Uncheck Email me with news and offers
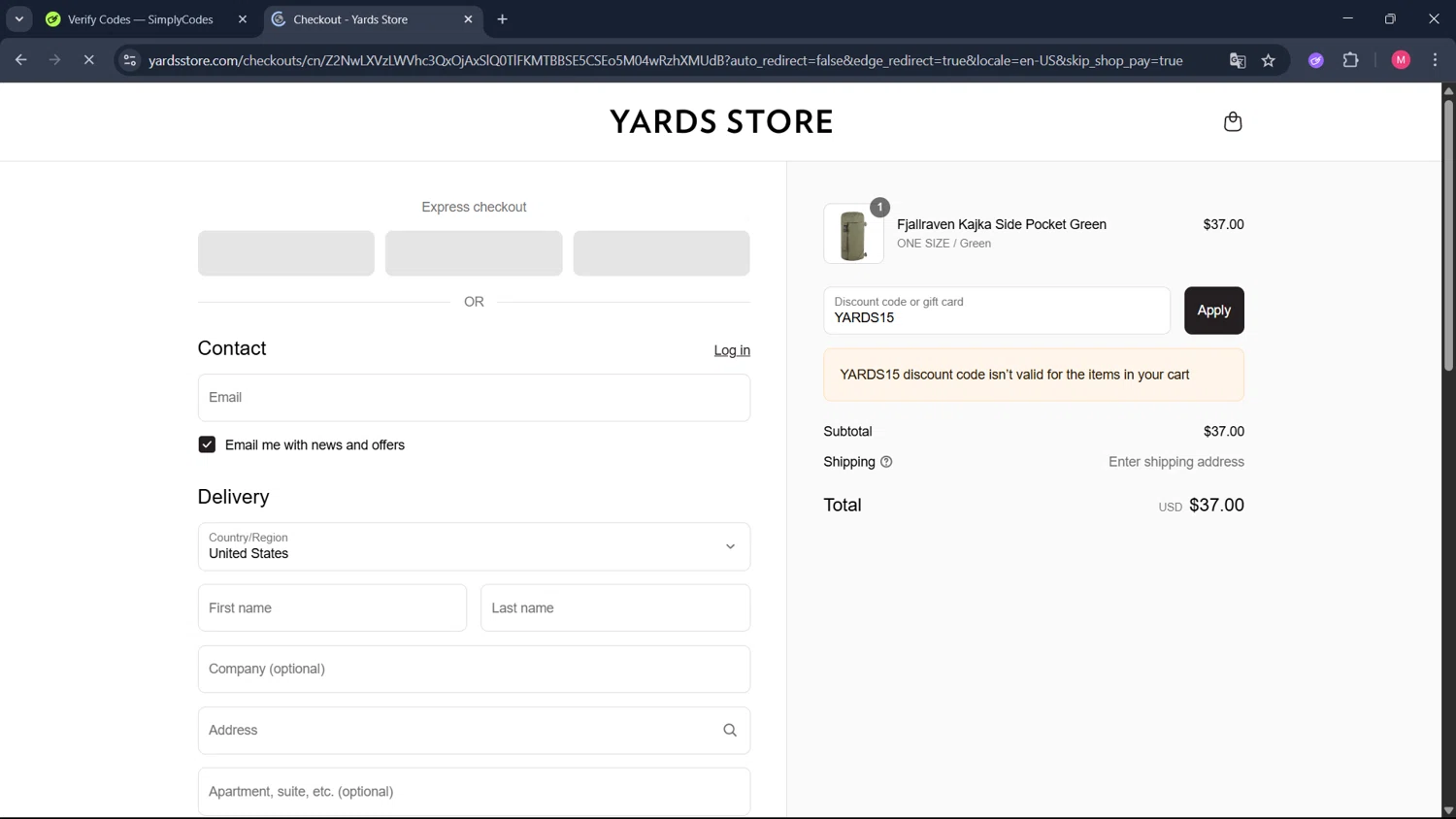 [x=207, y=444]
